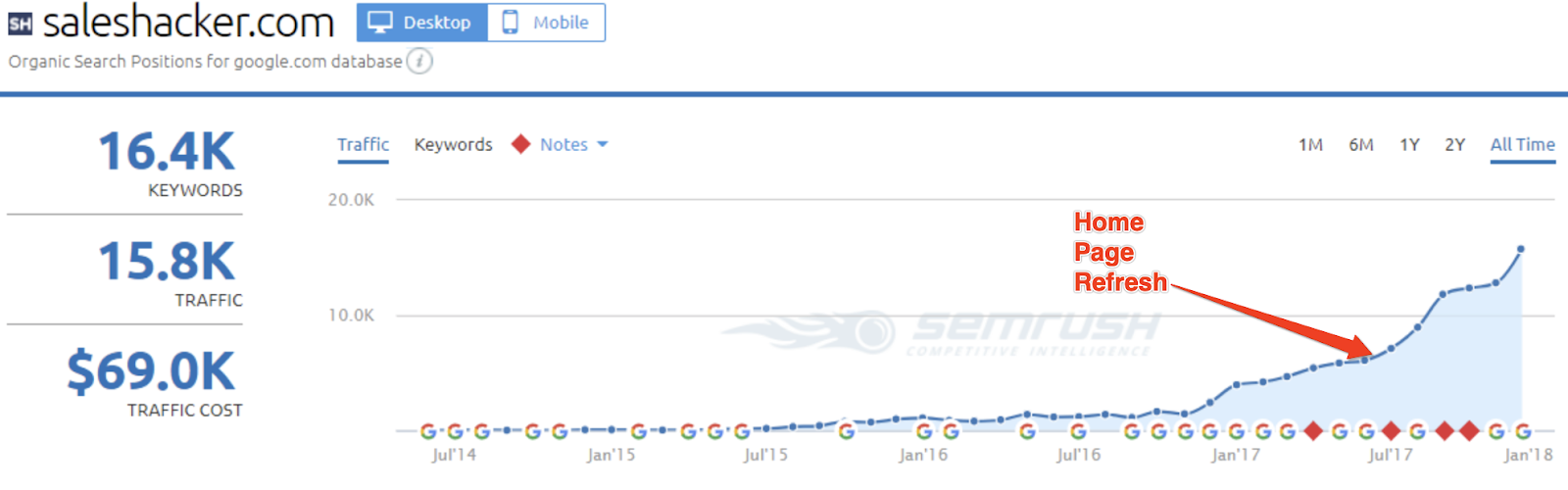1568x490 pixels.
Task: Click the desktop monitor icon
Action: (380, 23)
